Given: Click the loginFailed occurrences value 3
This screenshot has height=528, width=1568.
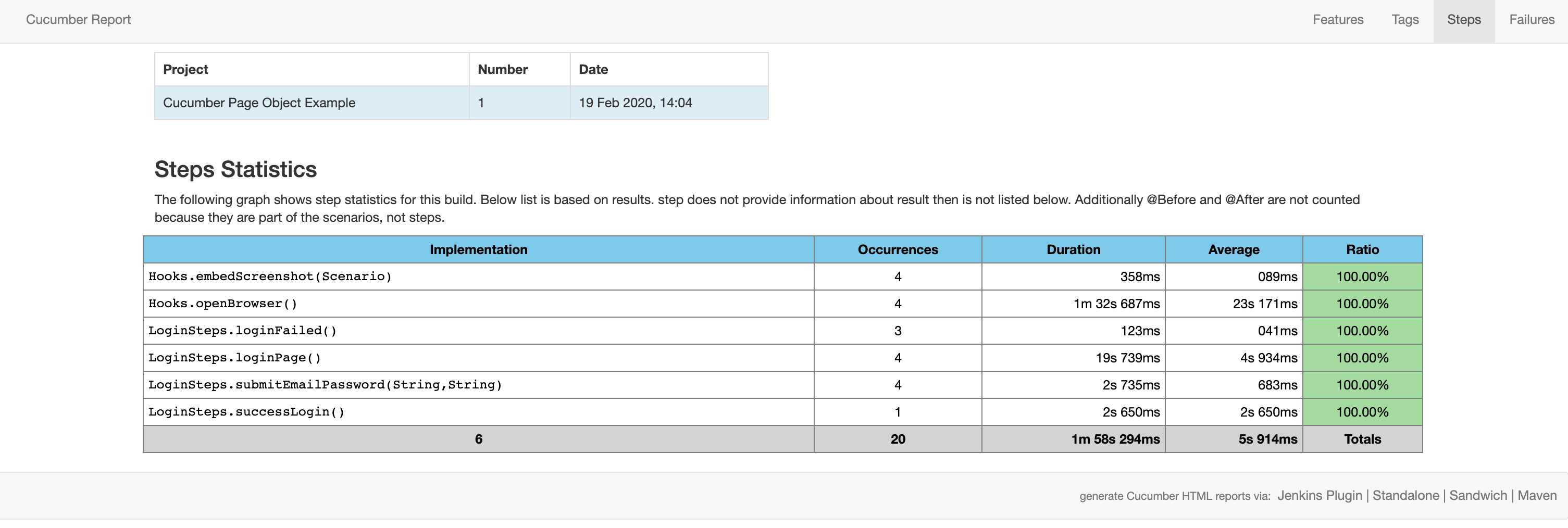Looking at the screenshot, I should pyautogui.click(x=898, y=330).
